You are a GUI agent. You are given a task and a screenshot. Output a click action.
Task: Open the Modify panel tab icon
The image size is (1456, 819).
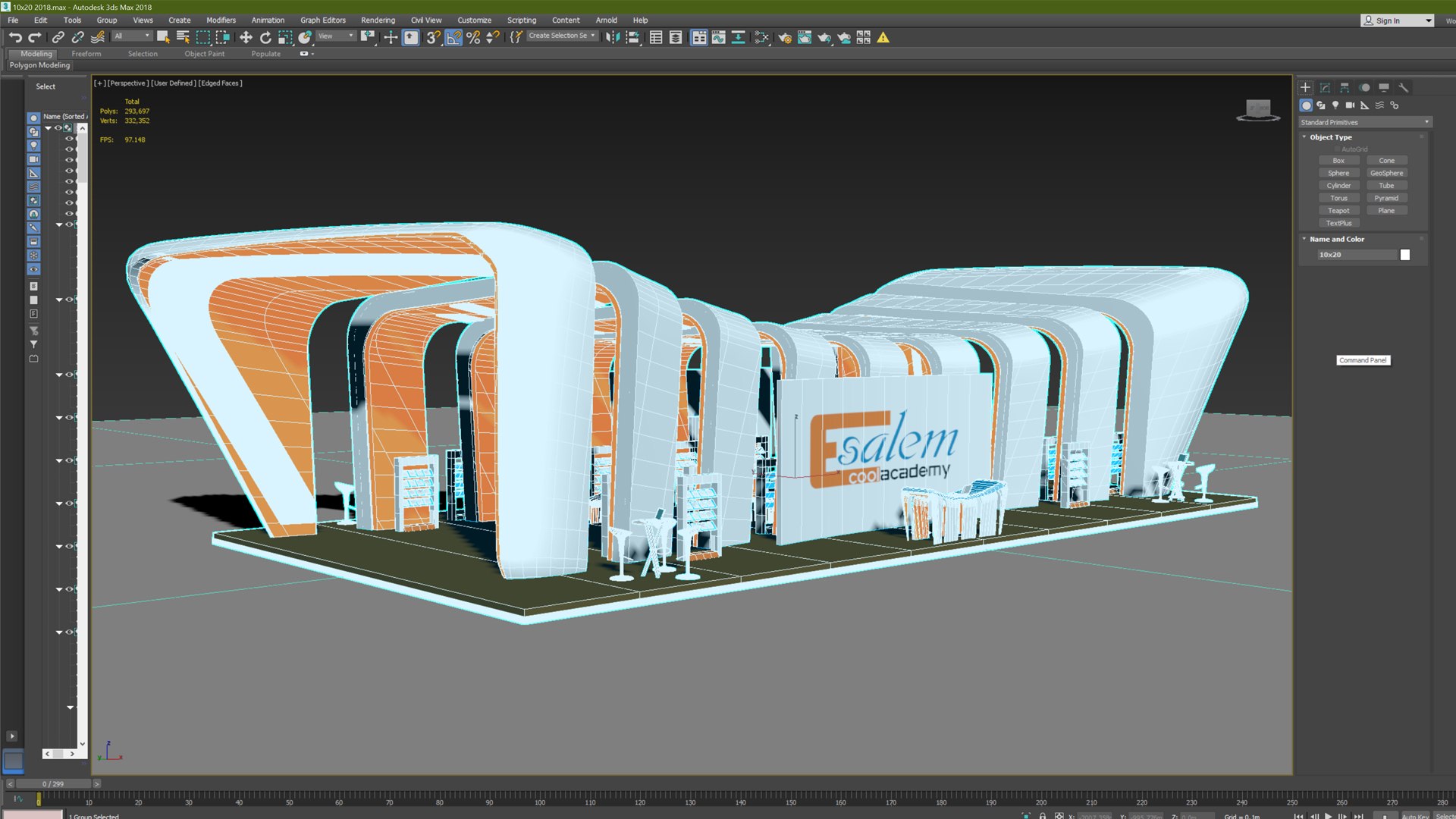[1325, 87]
